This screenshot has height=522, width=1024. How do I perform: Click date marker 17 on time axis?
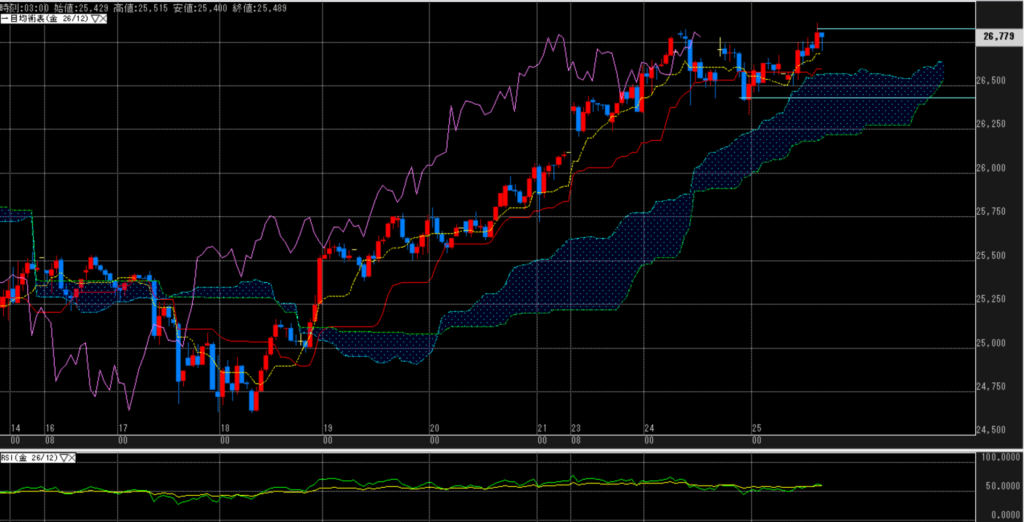click(x=123, y=427)
